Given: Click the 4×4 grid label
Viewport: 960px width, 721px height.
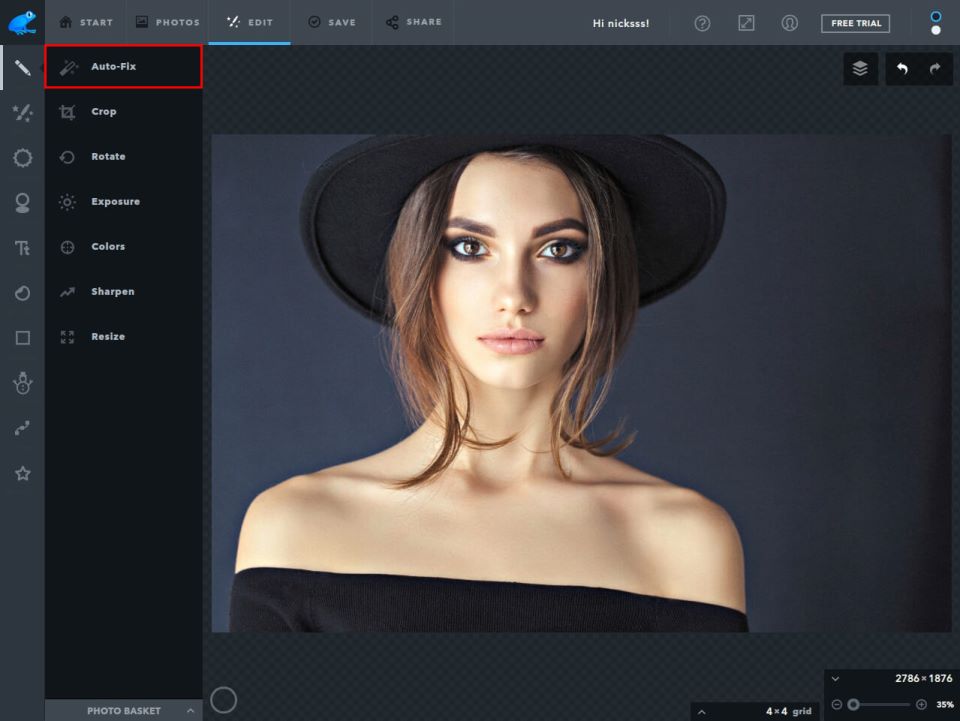Looking at the screenshot, I should [x=789, y=711].
